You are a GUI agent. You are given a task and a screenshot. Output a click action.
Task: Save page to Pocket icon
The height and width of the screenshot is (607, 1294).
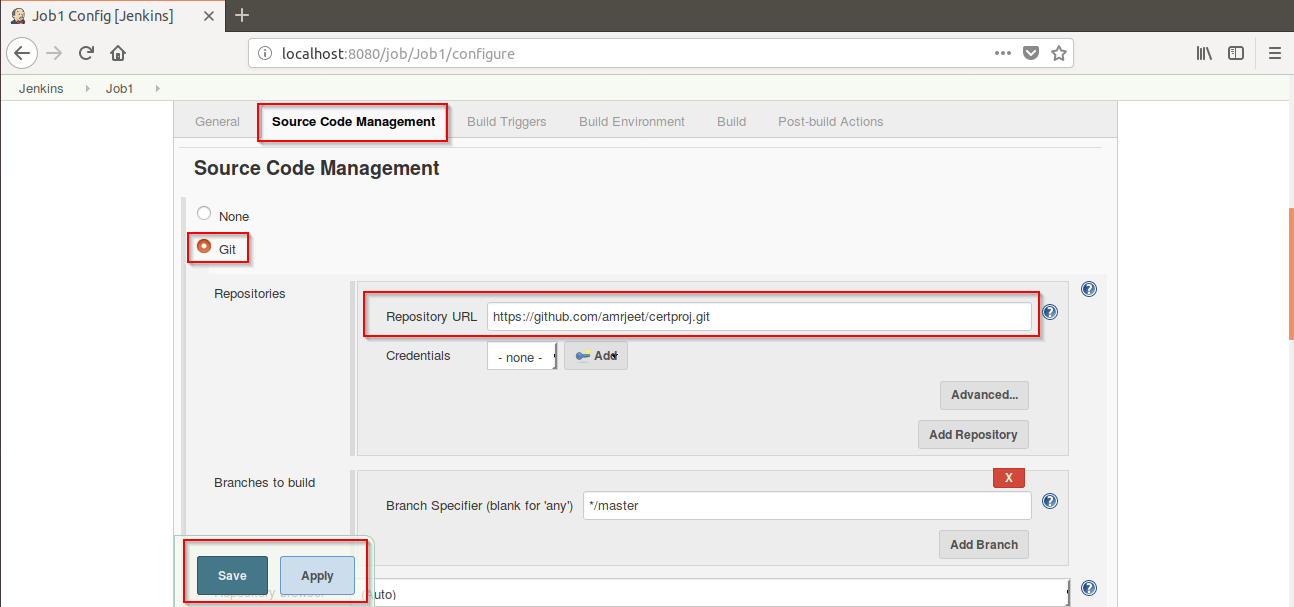pyautogui.click(x=1031, y=53)
